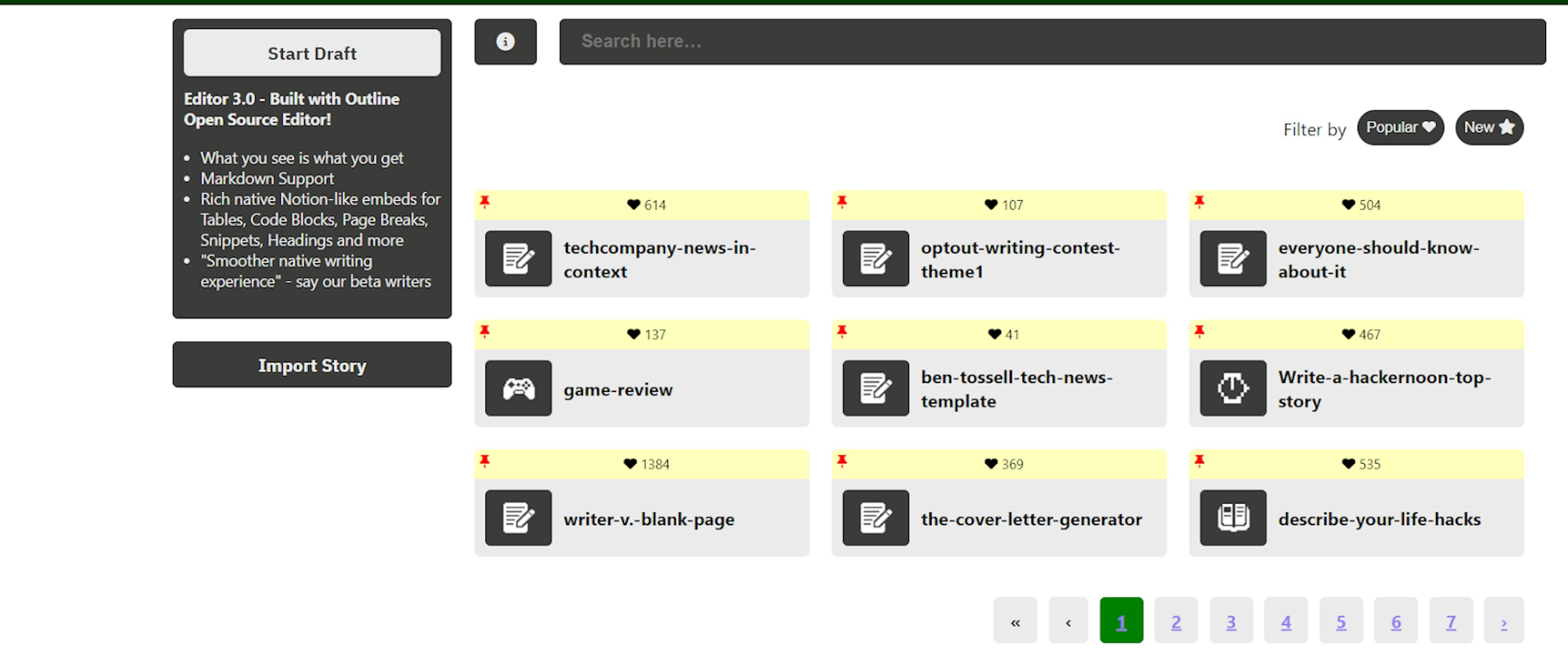Click the 41 likes count

(1012, 335)
